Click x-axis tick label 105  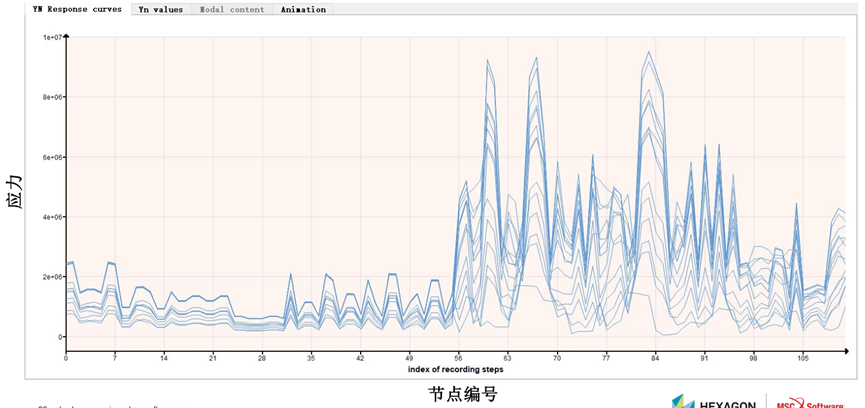tap(803, 357)
